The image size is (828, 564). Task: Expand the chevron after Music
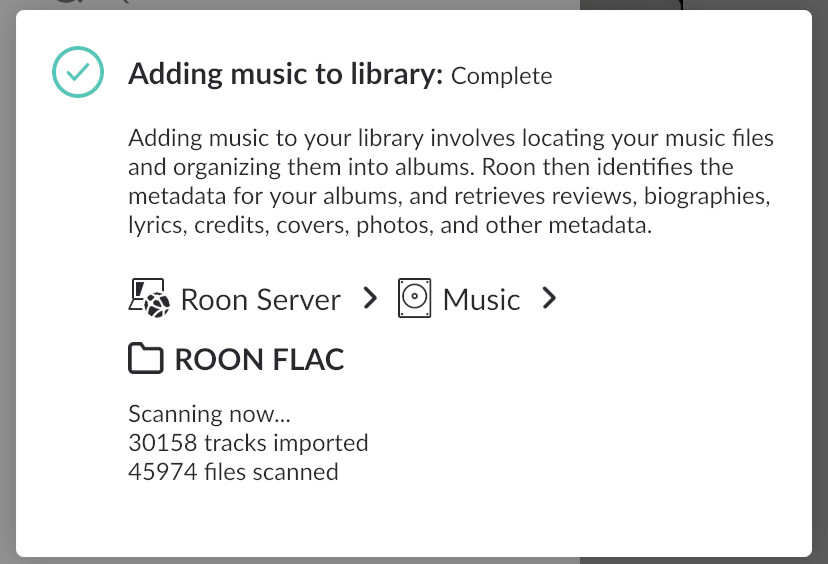point(548,298)
